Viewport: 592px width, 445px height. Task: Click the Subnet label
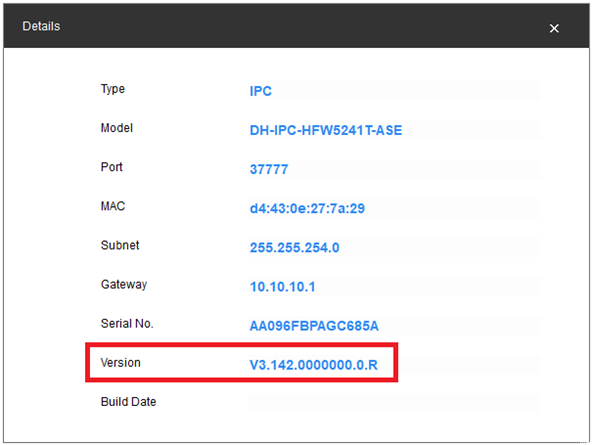pyautogui.click(x=120, y=245)
